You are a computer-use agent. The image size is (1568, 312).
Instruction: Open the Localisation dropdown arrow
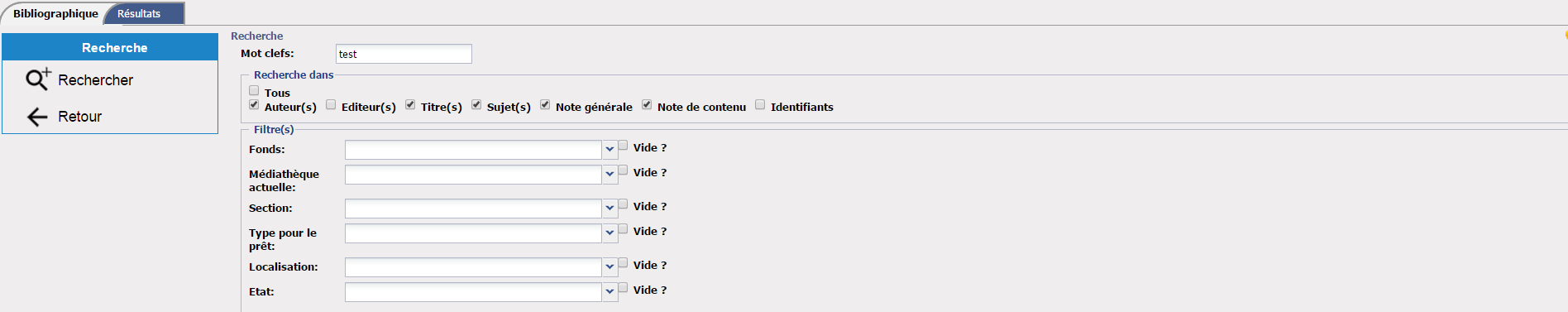coord(610,267)
